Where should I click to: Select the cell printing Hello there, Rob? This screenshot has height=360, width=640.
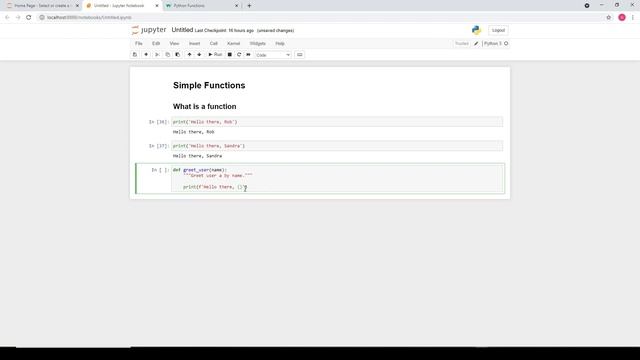coord(337,122)
